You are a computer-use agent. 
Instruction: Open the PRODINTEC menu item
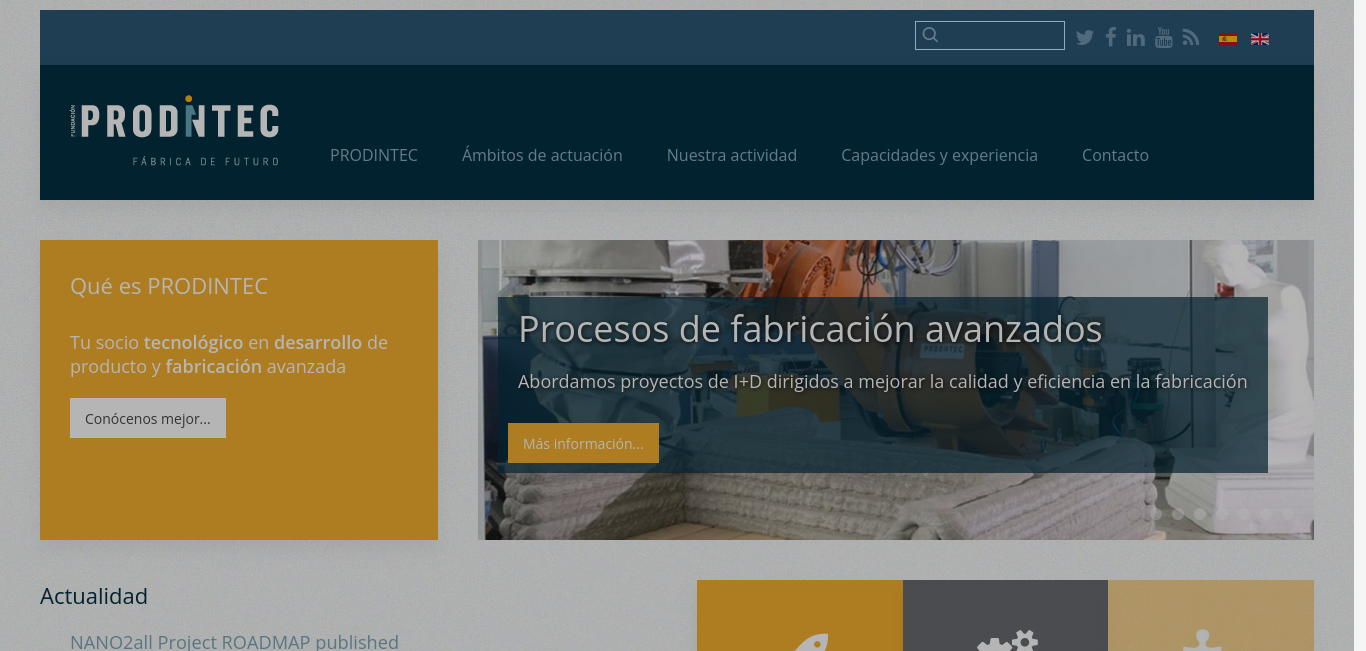pos(374,155)
